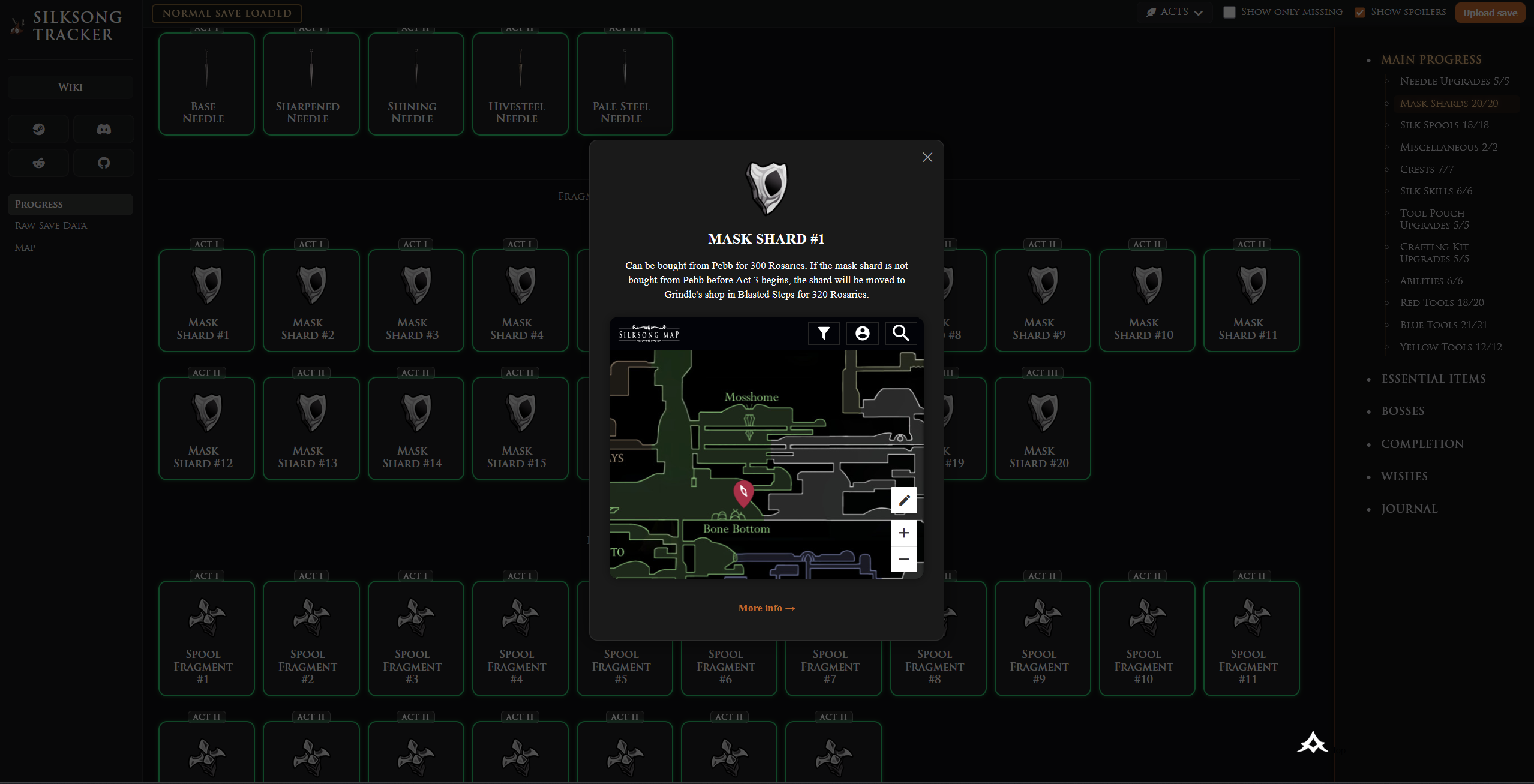The height and width of the screenshot is (784, 1534).
Task: Open the GitHub link icon
Action: coord(104,163)
